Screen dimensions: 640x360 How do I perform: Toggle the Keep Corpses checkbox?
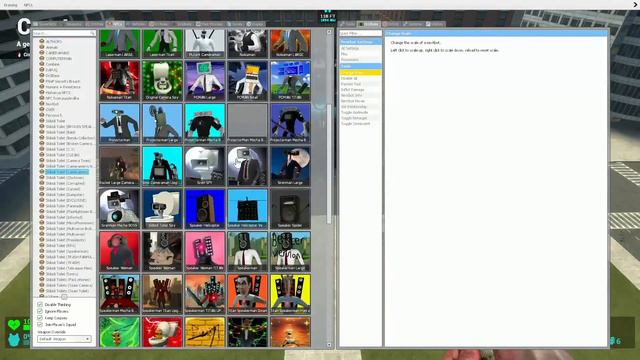pos(40,318)
